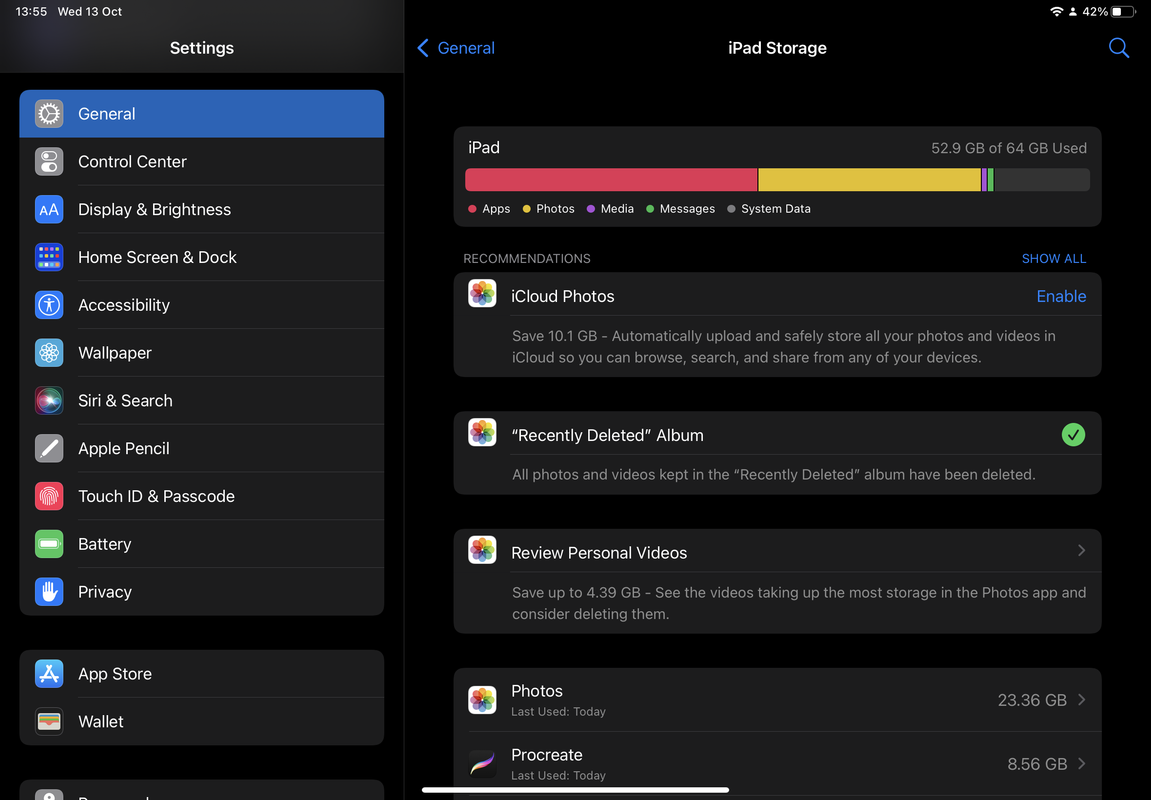This screenshot has width=1151, height=800.
Task: Tap the Accessibility figure icon
Action: click(x=49, y=305)
